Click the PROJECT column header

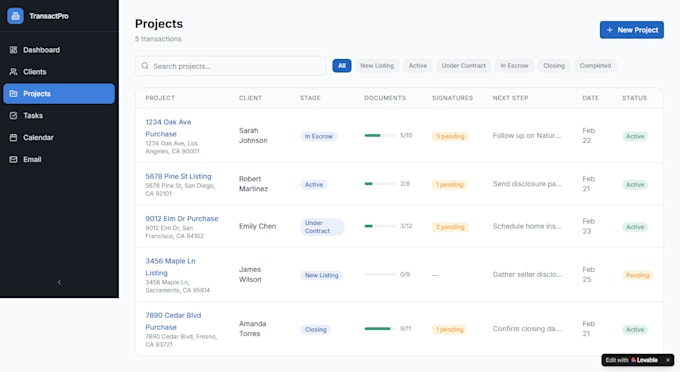click(x=160, y=98)
